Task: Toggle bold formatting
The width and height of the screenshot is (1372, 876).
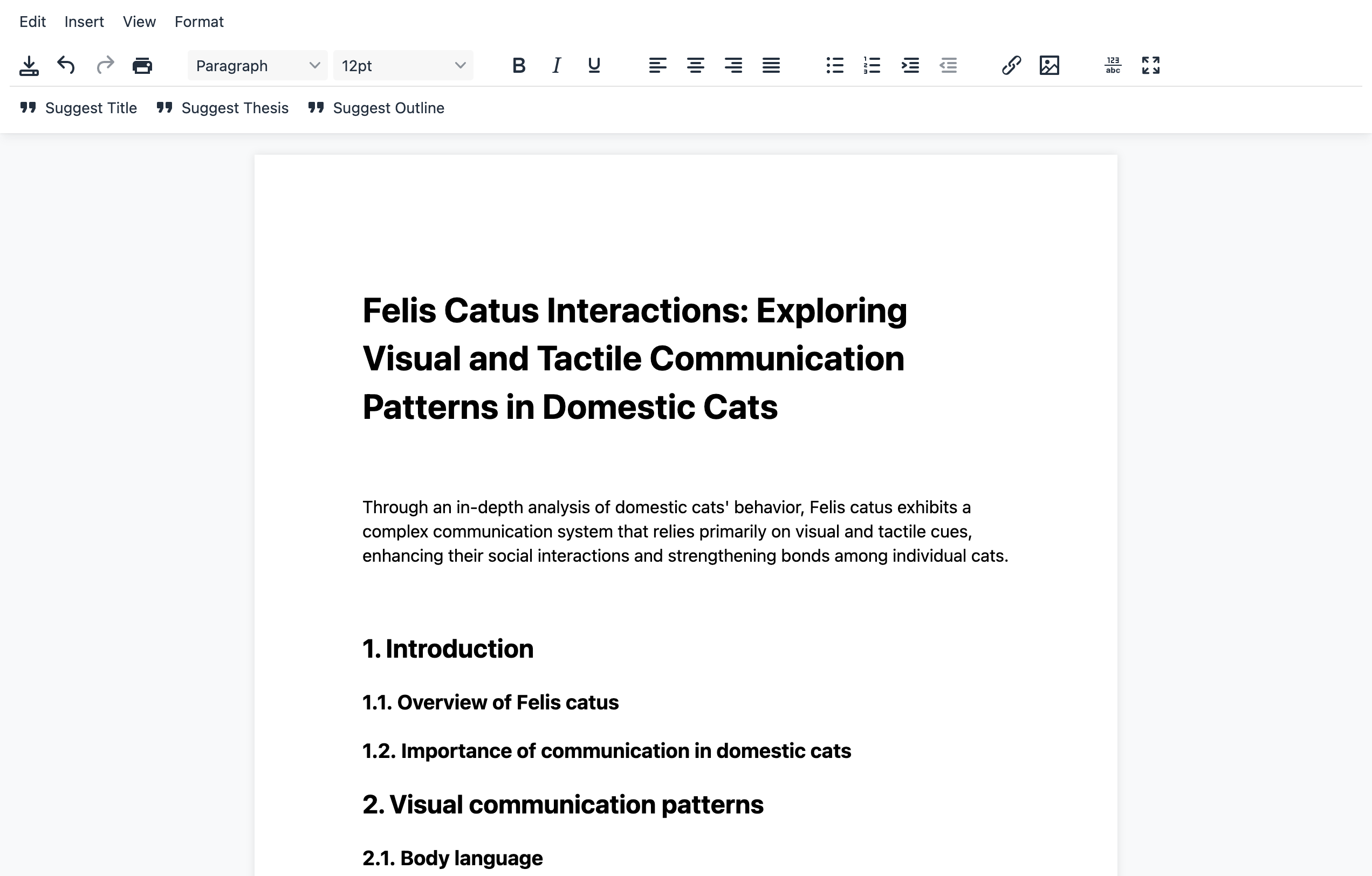Action: coord(518,66)
